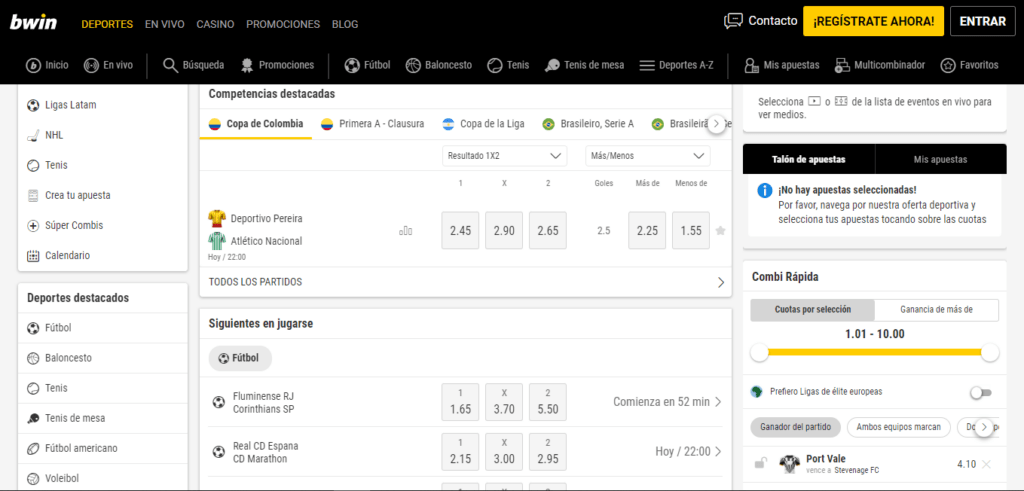Open the Resultado 1X2 dropdown

505,156
